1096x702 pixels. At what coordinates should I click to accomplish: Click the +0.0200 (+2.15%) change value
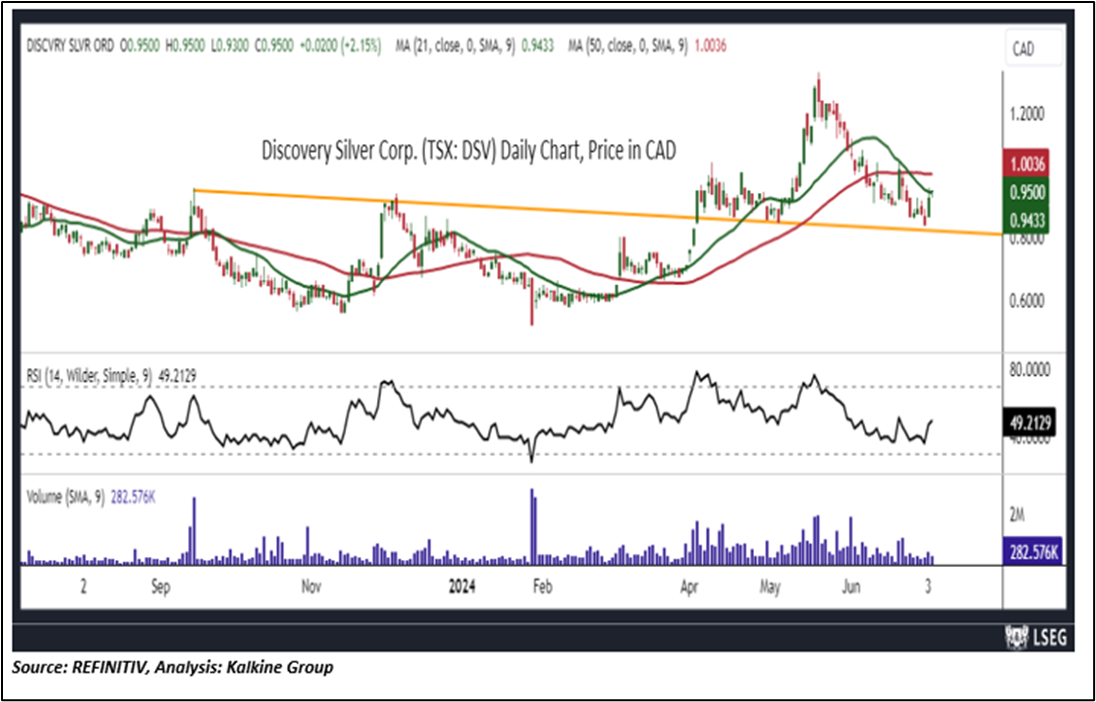click(341, 47)
